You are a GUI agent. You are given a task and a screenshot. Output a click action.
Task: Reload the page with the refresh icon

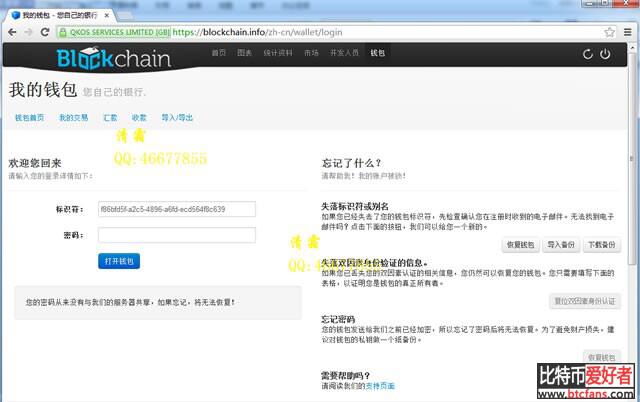tap(45, 32)
